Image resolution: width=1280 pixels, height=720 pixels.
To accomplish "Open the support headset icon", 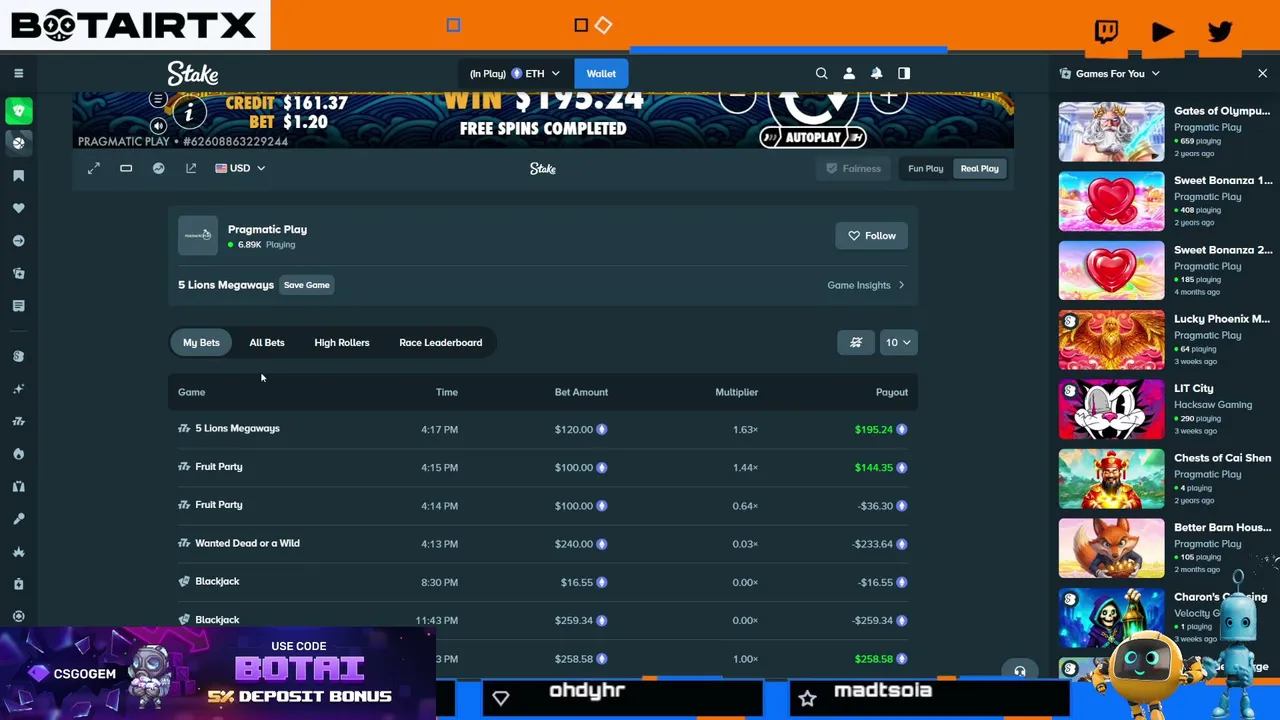I will [1019, 671].
